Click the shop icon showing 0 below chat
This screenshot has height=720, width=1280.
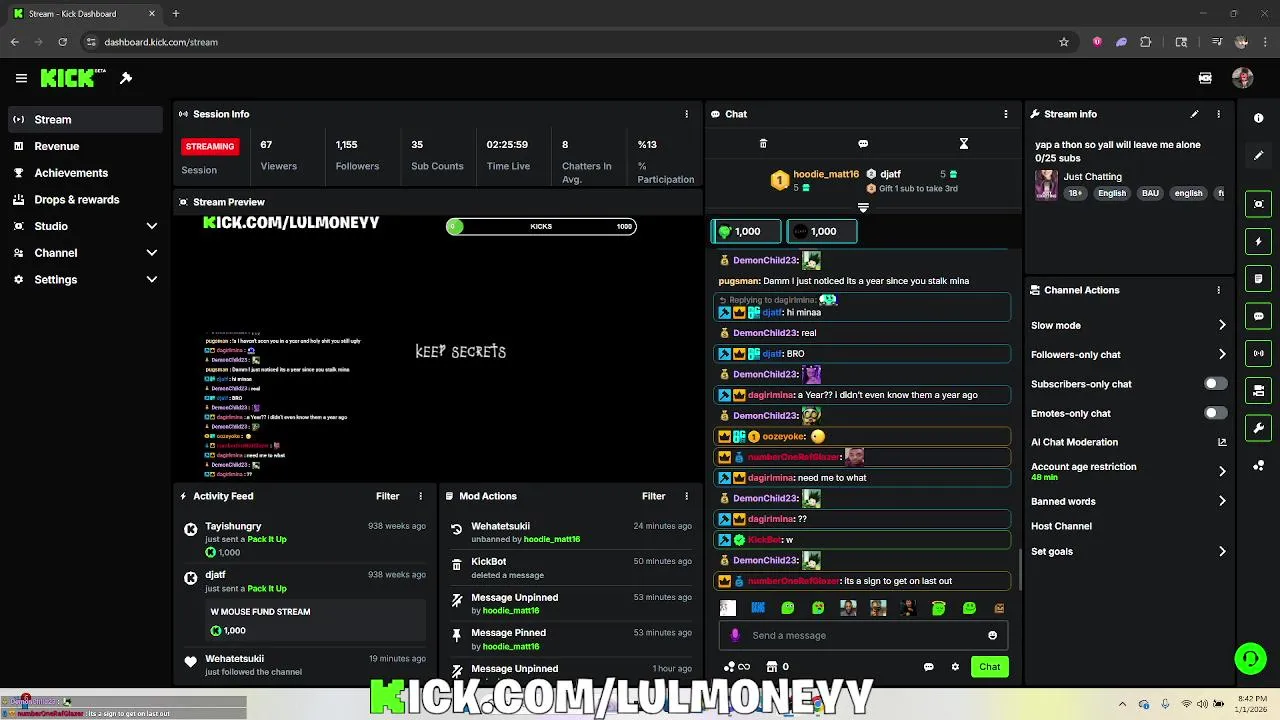777,667
